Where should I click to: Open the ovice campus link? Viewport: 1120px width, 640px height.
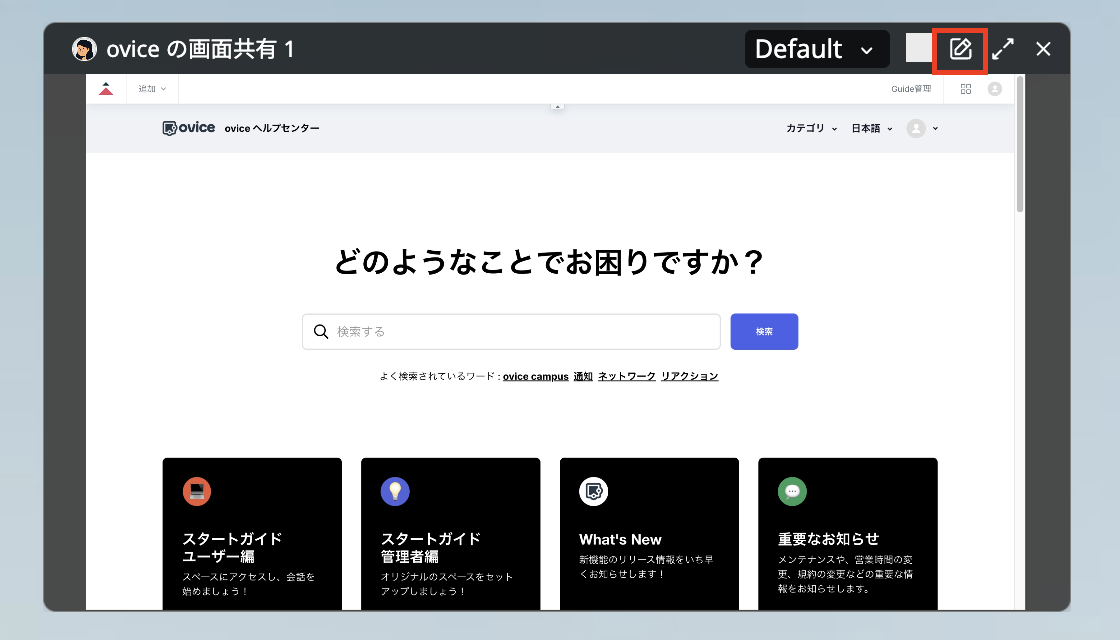click(x=535, y=377)
